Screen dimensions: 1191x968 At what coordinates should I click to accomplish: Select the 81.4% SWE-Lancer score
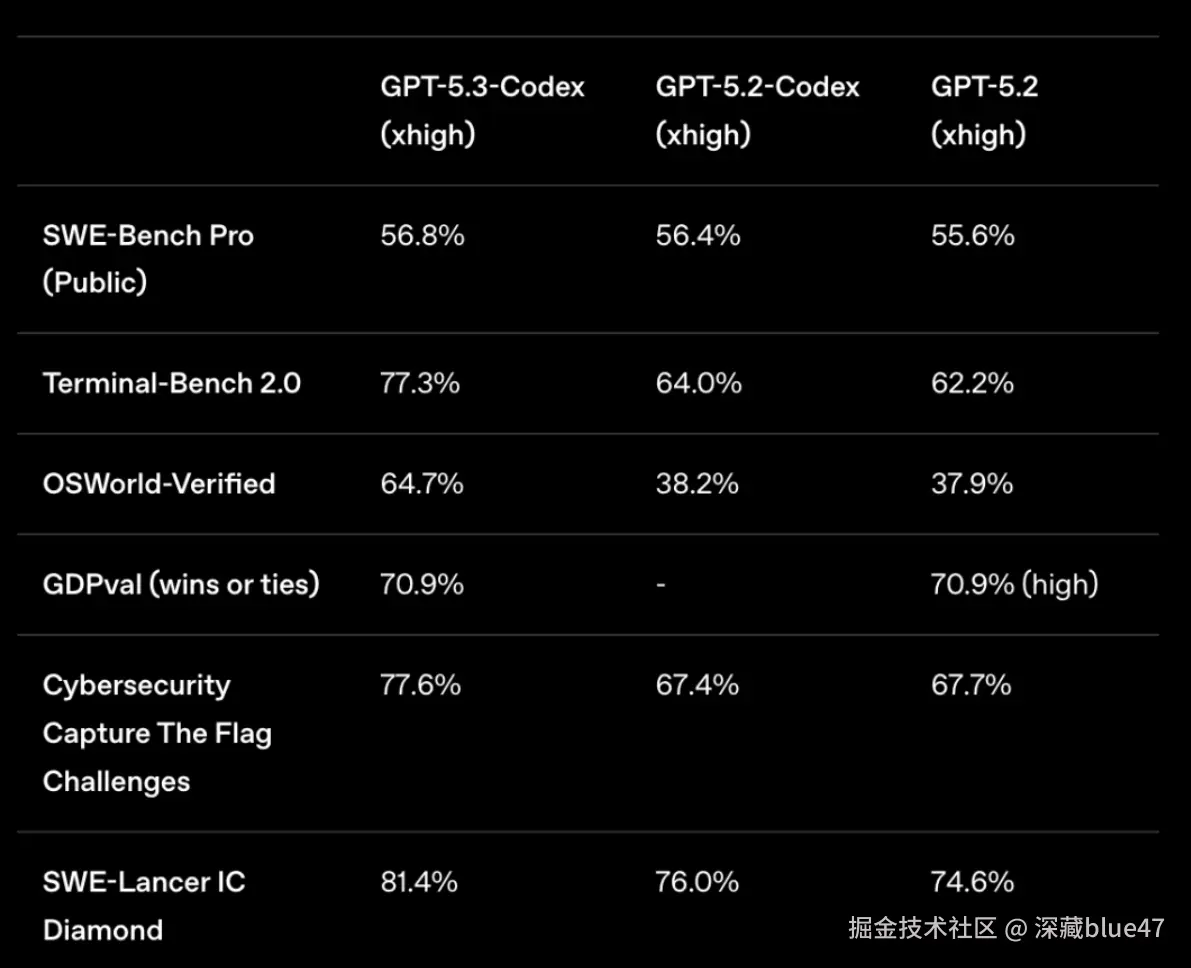click(419, 882)
